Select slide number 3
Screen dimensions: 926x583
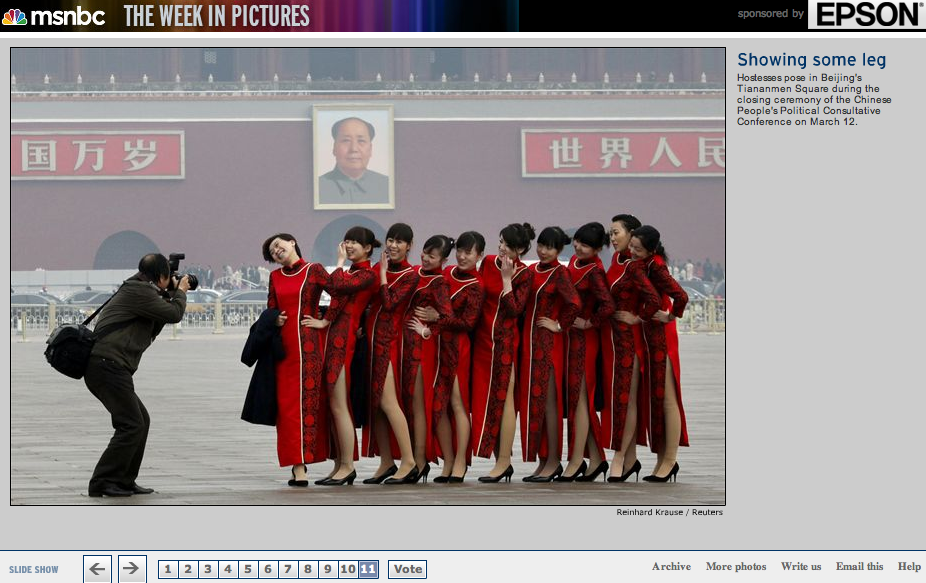(208, 569)
